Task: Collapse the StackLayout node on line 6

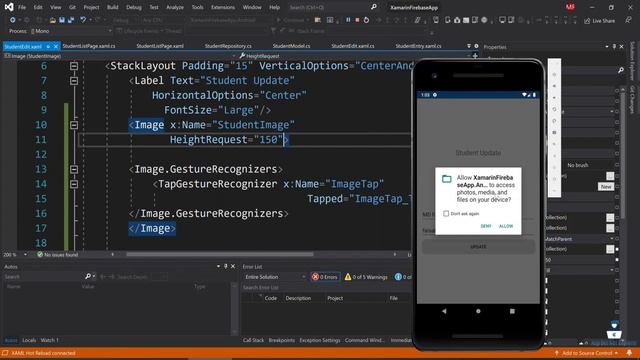Action: coord(74,66)
